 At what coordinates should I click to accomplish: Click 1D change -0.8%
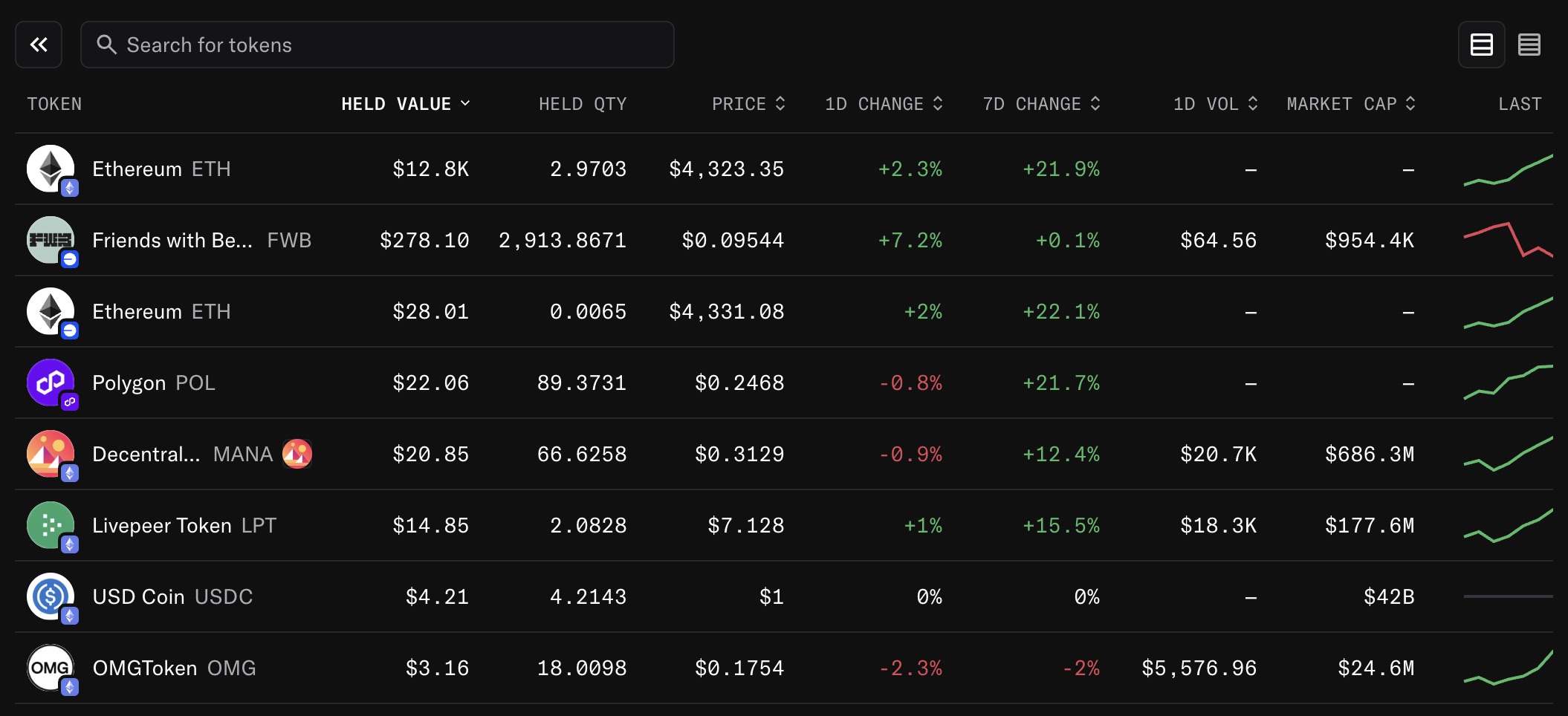(910, 383)
